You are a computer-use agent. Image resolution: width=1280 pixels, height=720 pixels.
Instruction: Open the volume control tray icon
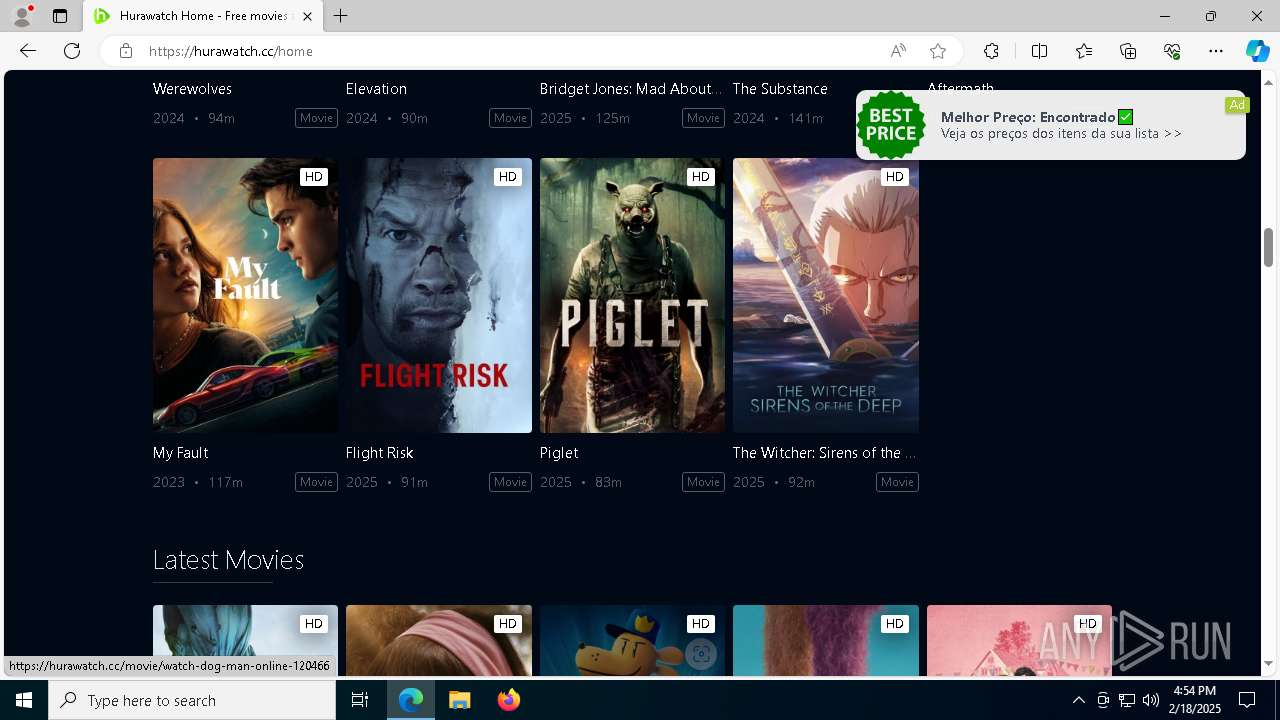click(1151, 700)
